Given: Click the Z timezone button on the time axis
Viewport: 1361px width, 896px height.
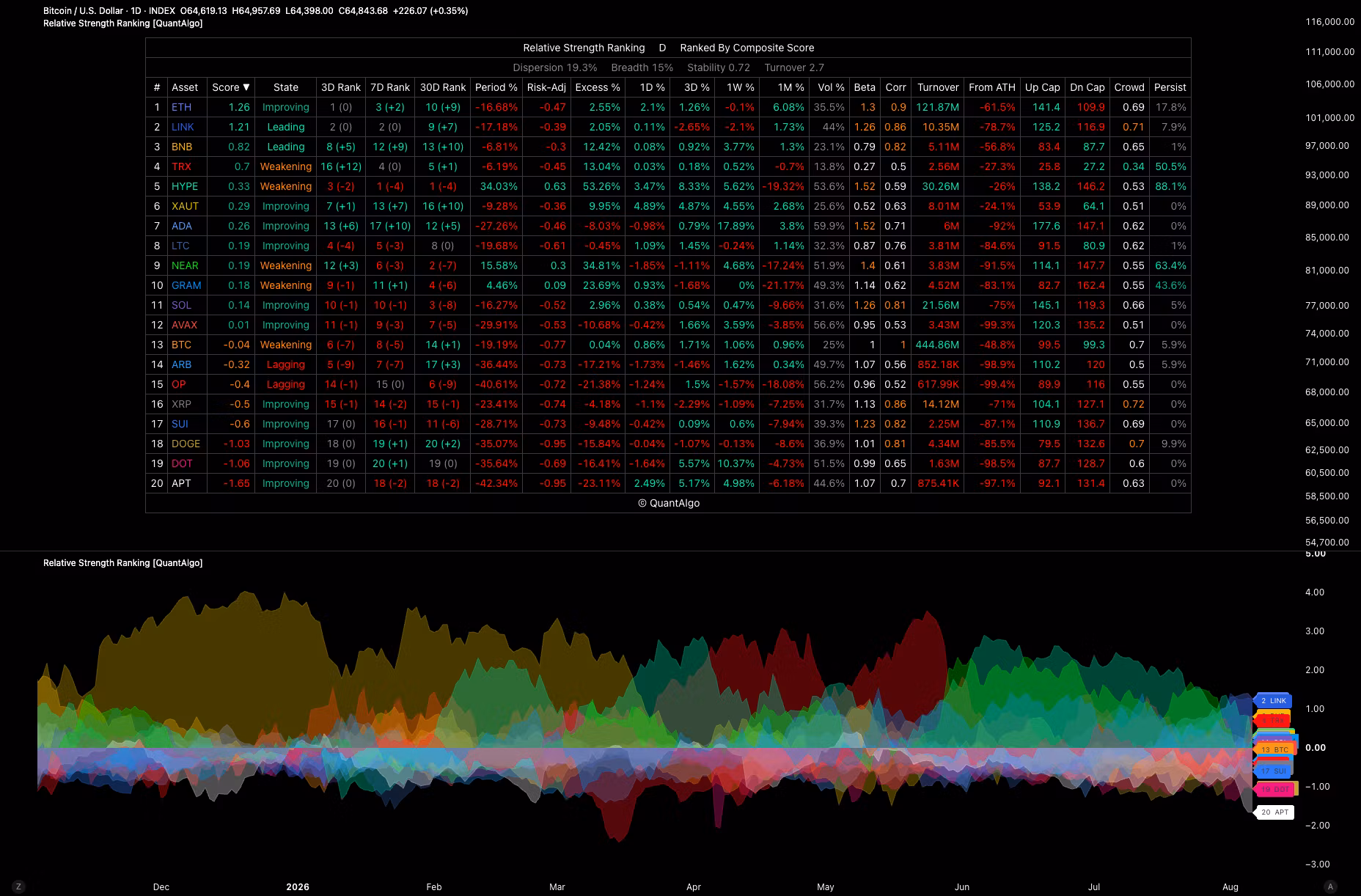Looking at the screenshot, I should (x=18, y=886).
